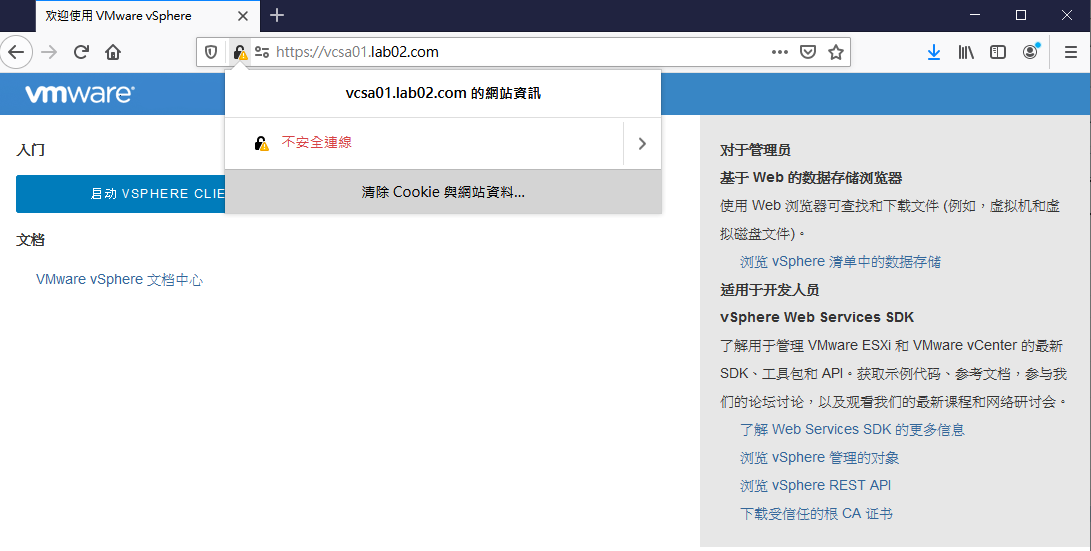
Task: Click the padlock warning icon in address bar
Action: point(239,52)
